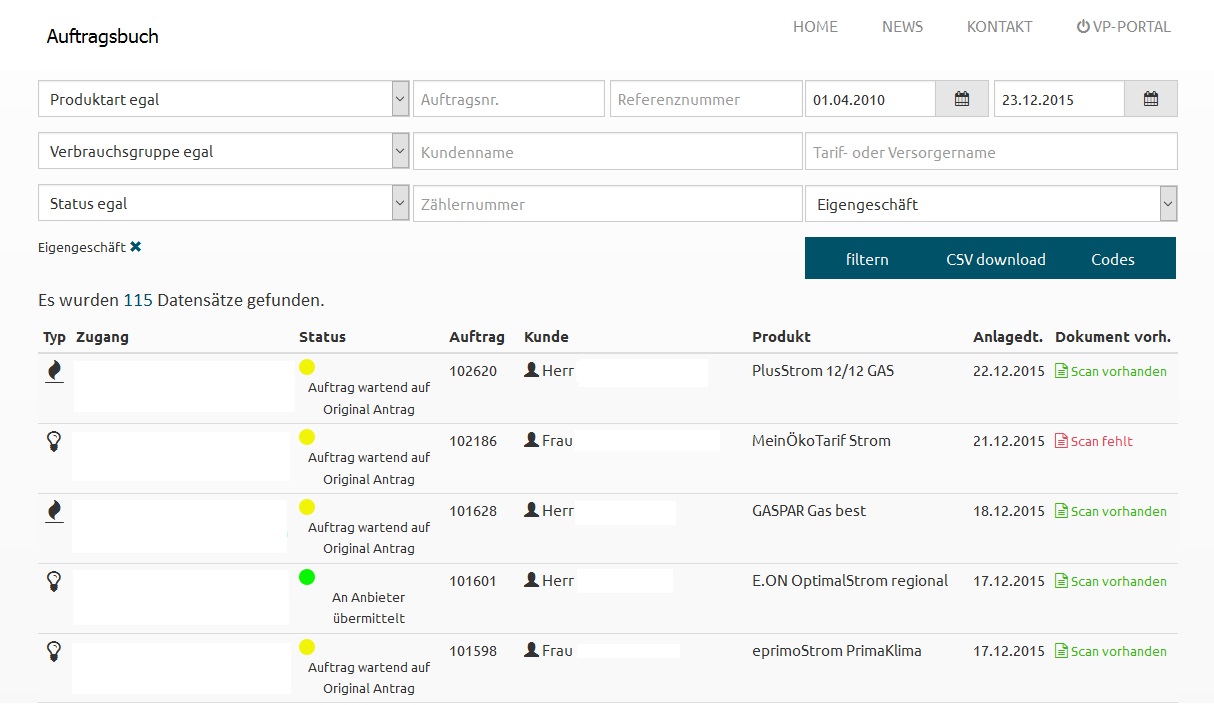Image resolution: width=1214 pixels, height=705 pixels.
Task: Click the gas flame icon for order 101628
Action: 54,511
